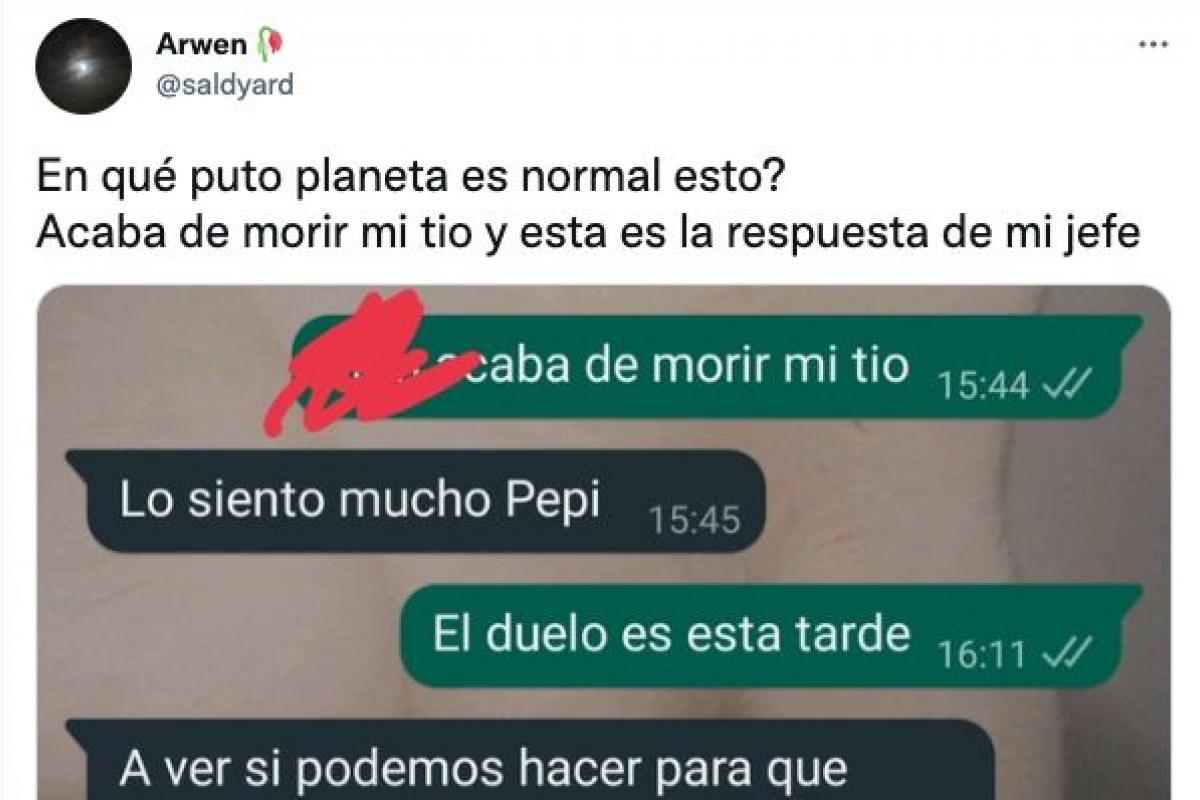
Task: Open the display name Arwen
Action: [201, 45]
